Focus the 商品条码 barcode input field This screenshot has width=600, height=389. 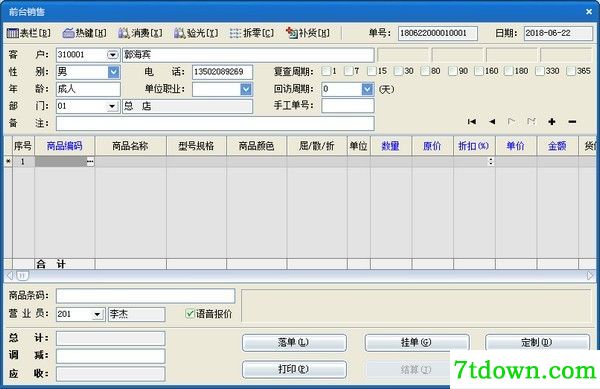point(145,296)
